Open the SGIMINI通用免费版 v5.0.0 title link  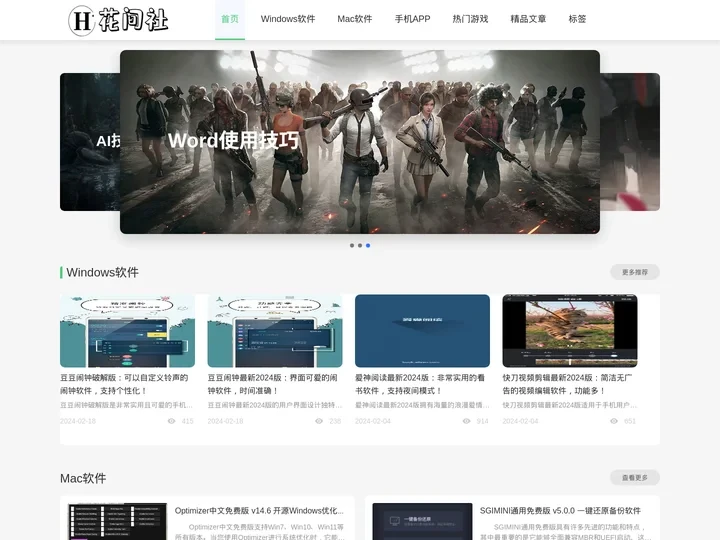[x=560, y=511]
